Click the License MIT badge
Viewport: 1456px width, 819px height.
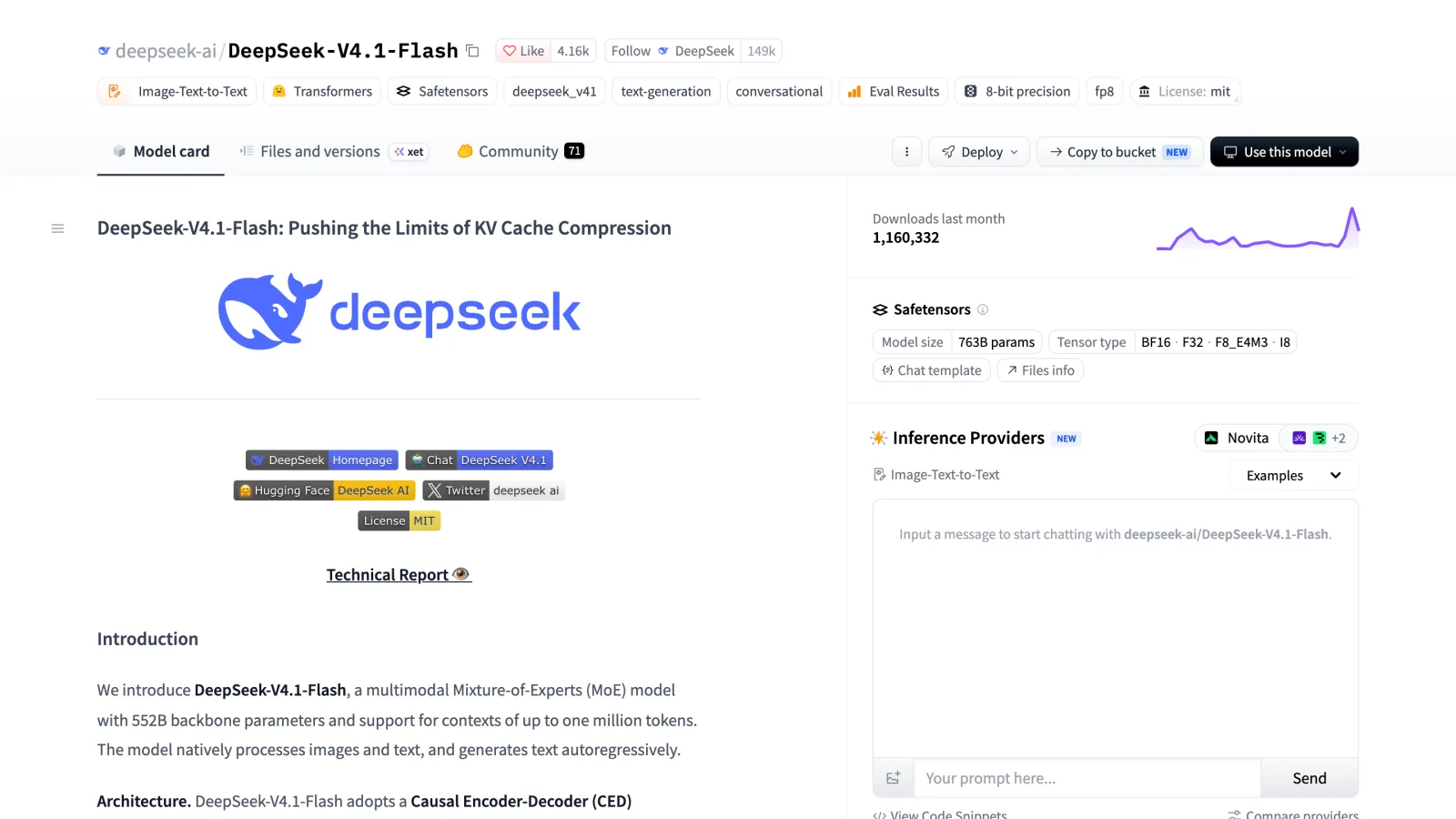click(x=399, y=521)
